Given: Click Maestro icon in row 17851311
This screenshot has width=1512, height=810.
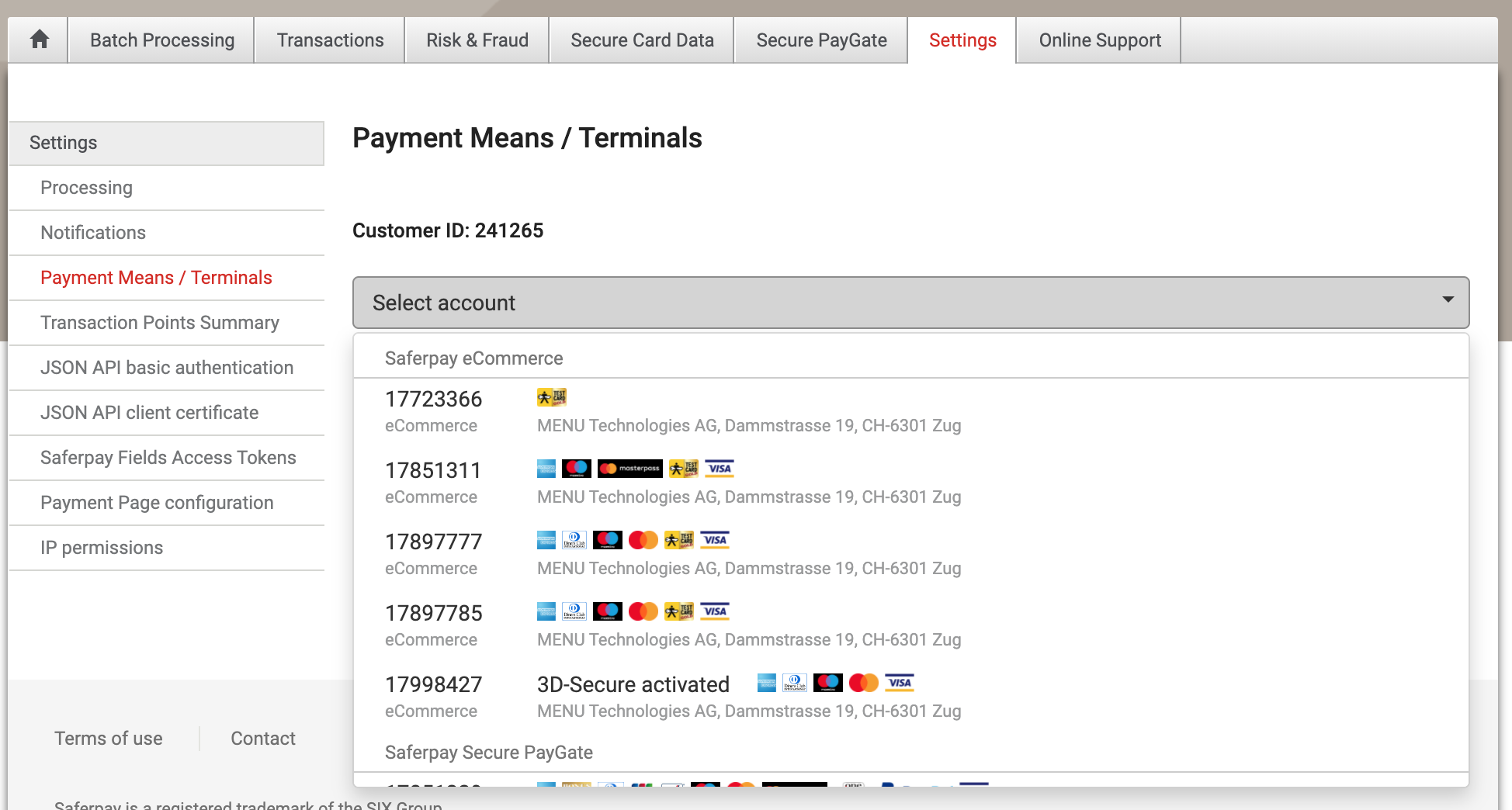Looking at the screenshot, I should (577, 469).
